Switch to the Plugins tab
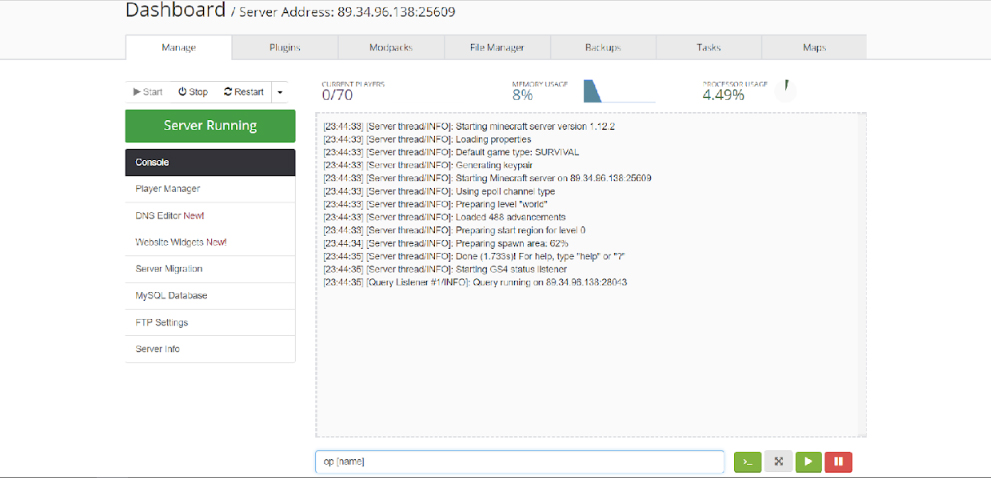Screen dimensions: 991x478 tap(285, 48)
